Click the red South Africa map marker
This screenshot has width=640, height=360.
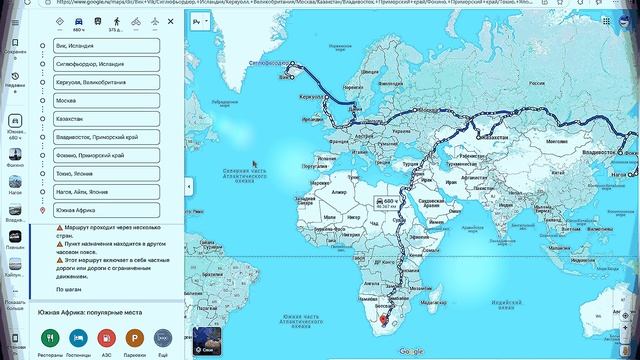point(383,320)
